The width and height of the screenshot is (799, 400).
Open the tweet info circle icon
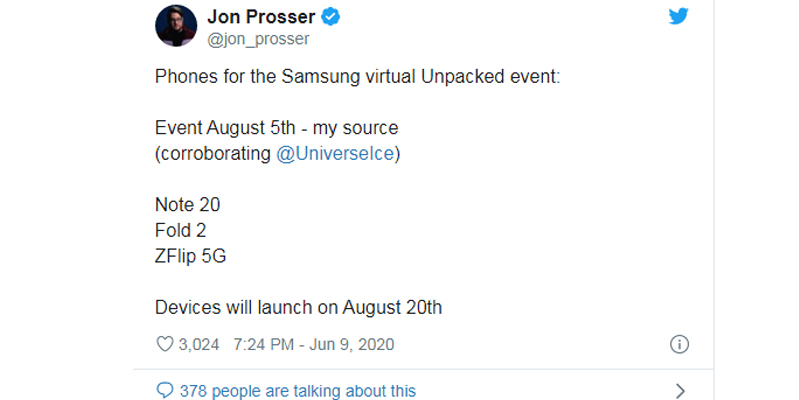click(x=679, y=344)
